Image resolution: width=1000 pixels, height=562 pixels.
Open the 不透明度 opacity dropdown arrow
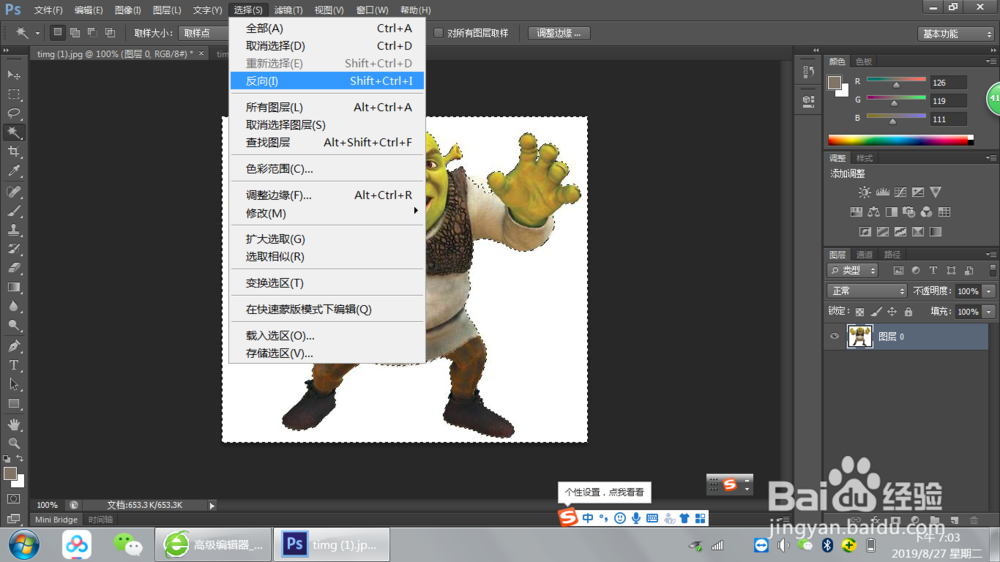[989, 291]
